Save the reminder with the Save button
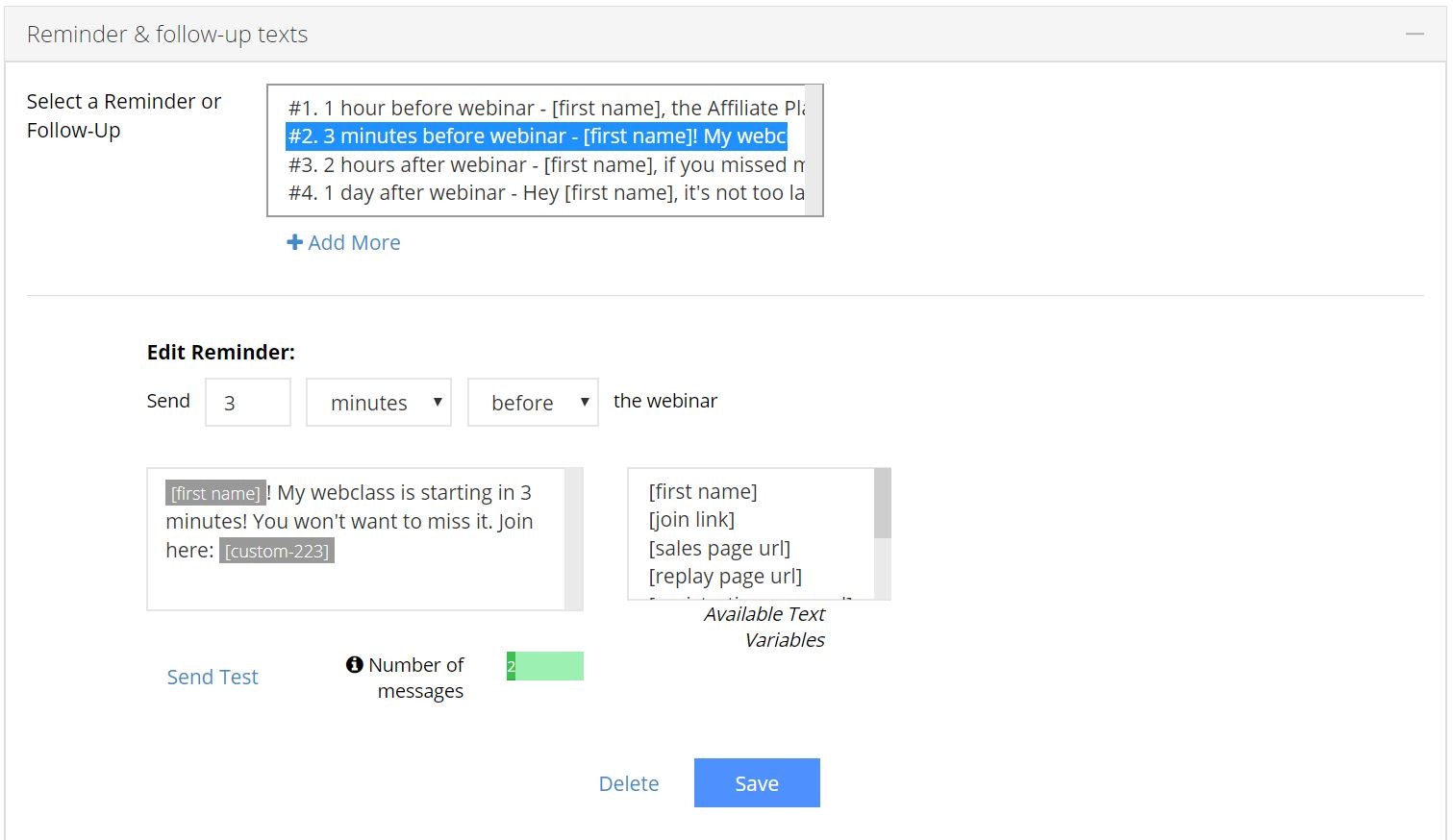Image resolution: width=1453 pixels, height=840 pixels. (x=757, y=782)
